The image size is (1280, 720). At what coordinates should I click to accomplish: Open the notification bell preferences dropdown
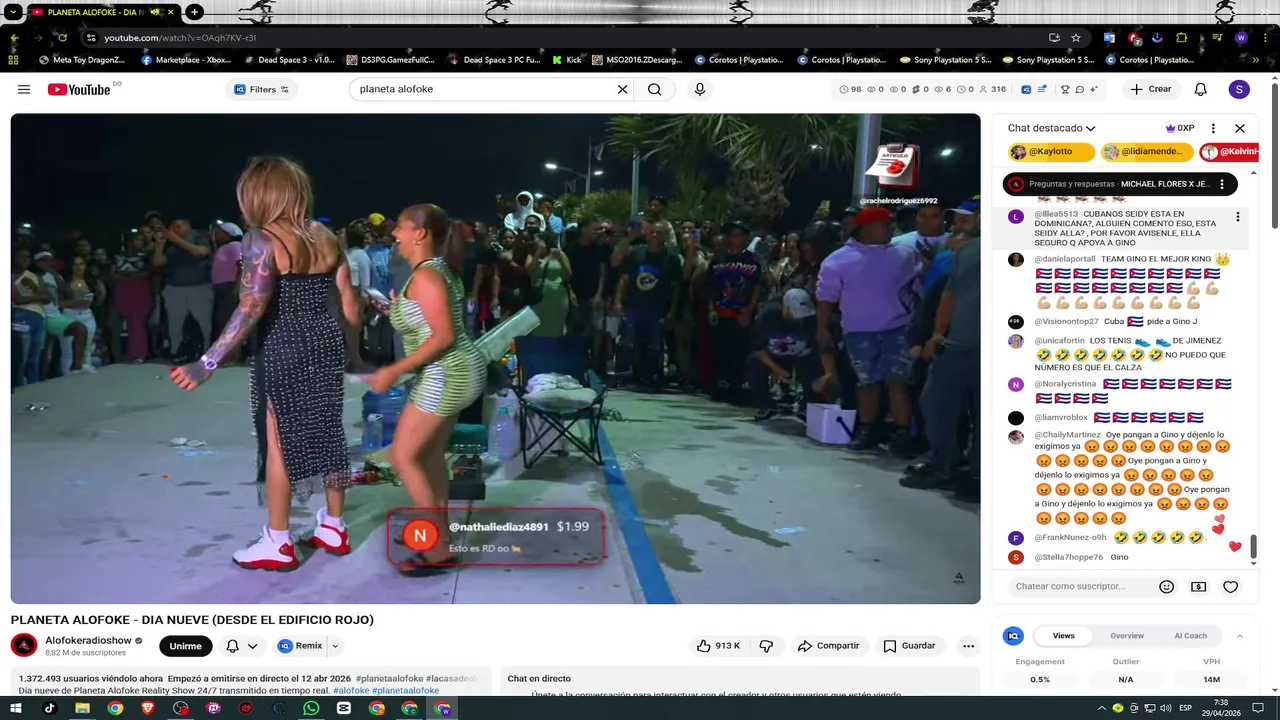pyautogui.click(x=242, y=646)
